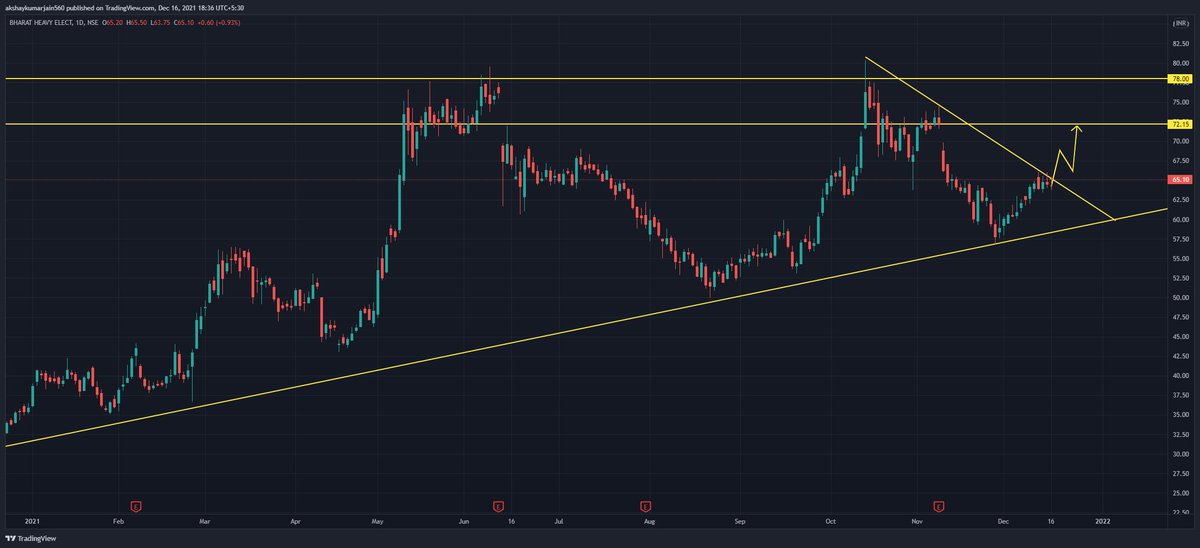Click the Oct label on time axis
Screen dimensions: 1200x548
tap(832, 521)
